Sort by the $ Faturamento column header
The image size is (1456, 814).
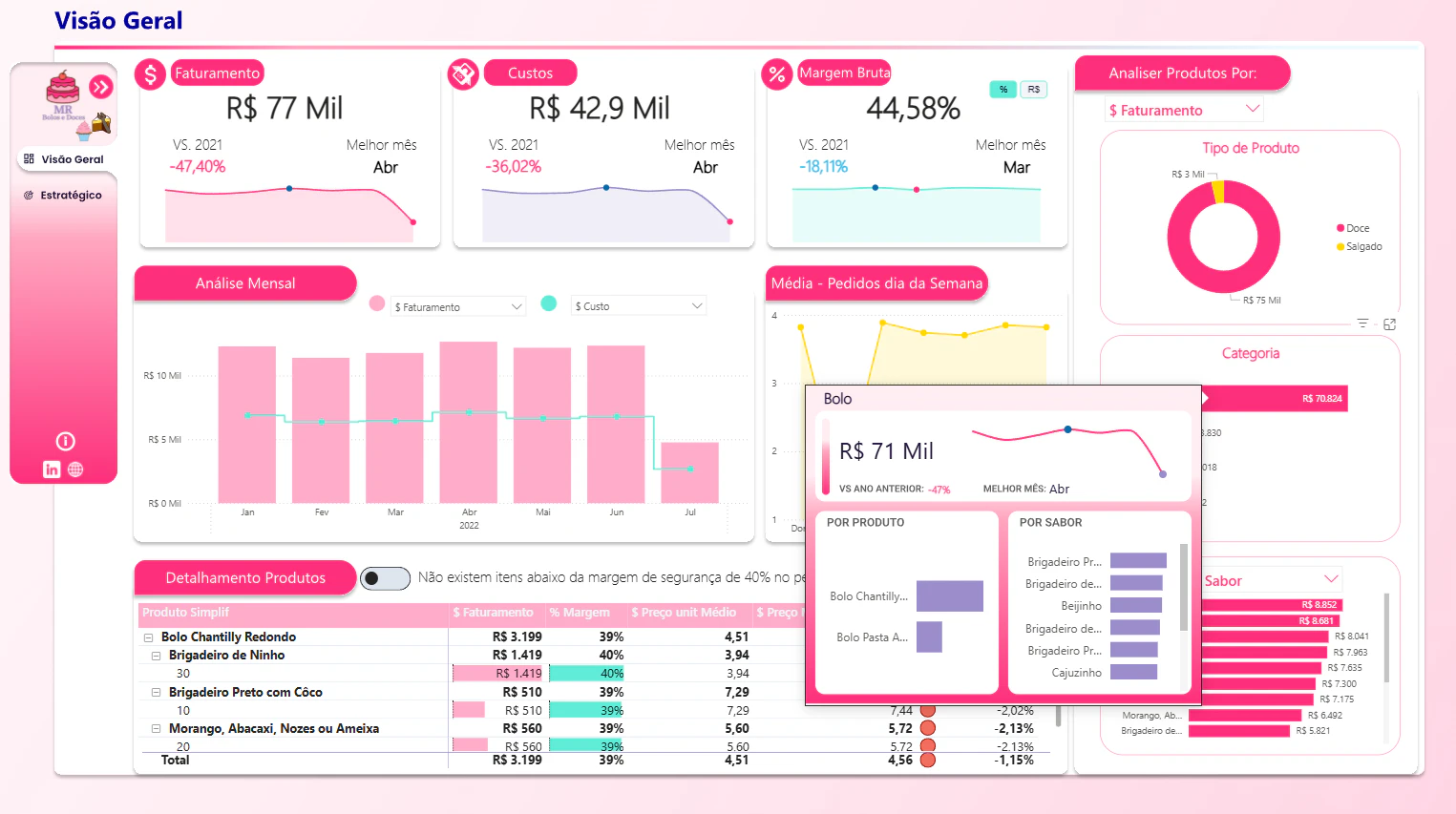pyautogui.click(x=493, y=613)
